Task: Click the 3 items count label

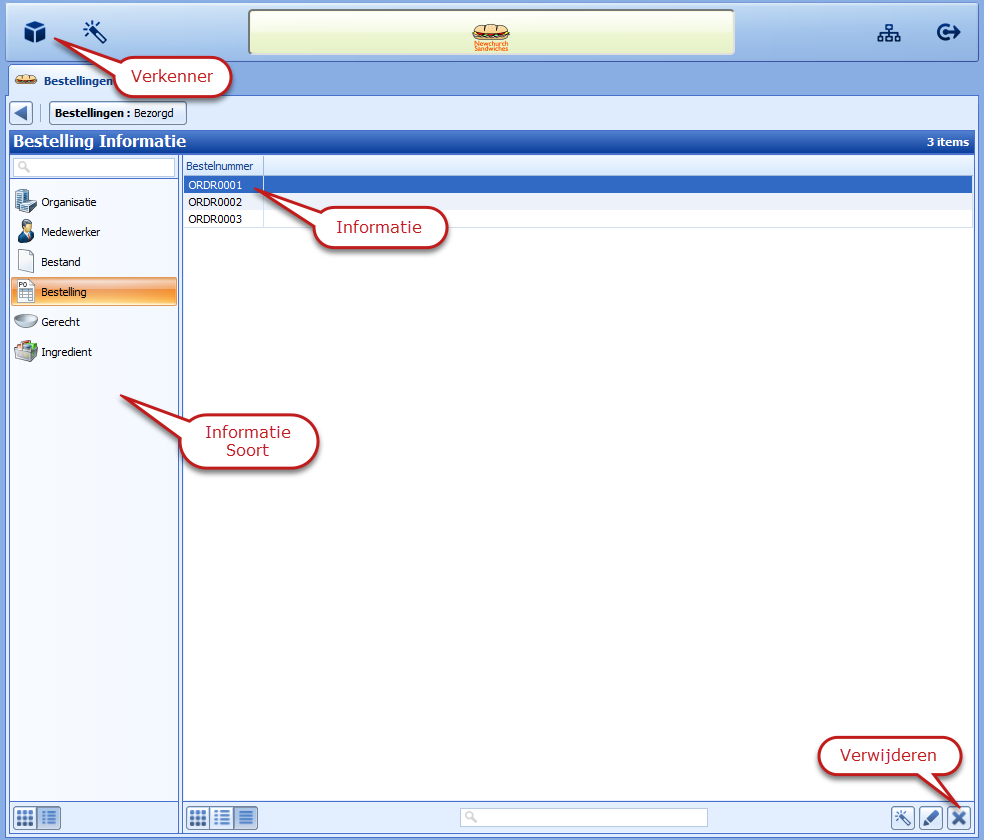Action: click(948, 142)
